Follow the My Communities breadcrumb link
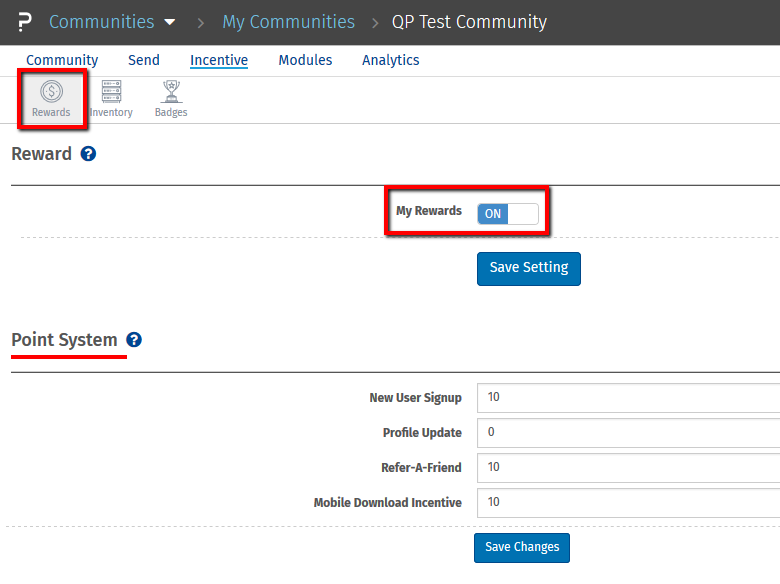 click(289, 22)
